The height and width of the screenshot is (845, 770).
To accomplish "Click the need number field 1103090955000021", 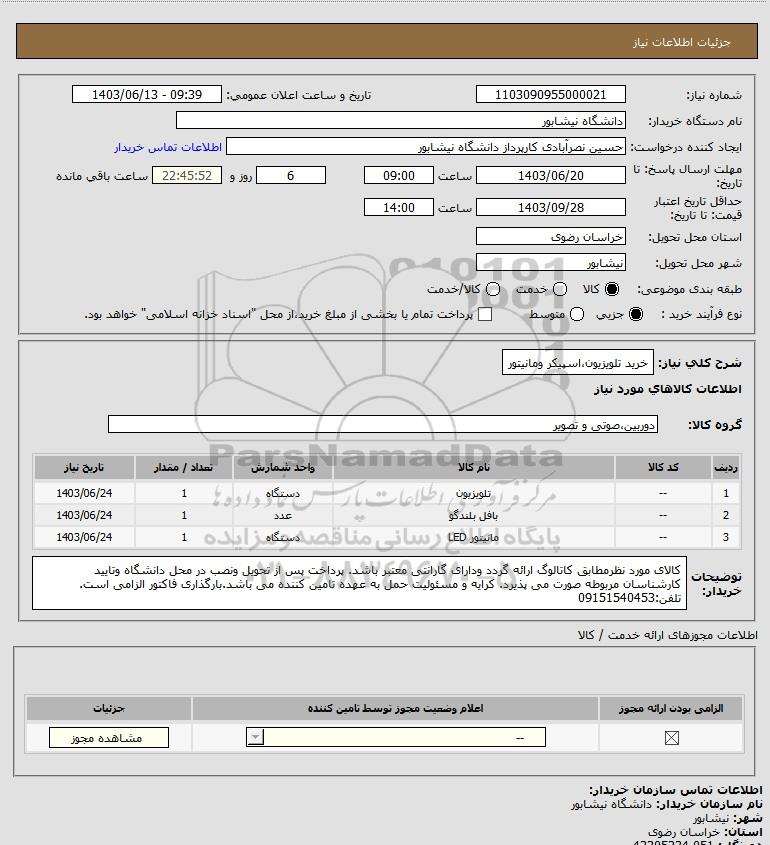I will [551, 95].
